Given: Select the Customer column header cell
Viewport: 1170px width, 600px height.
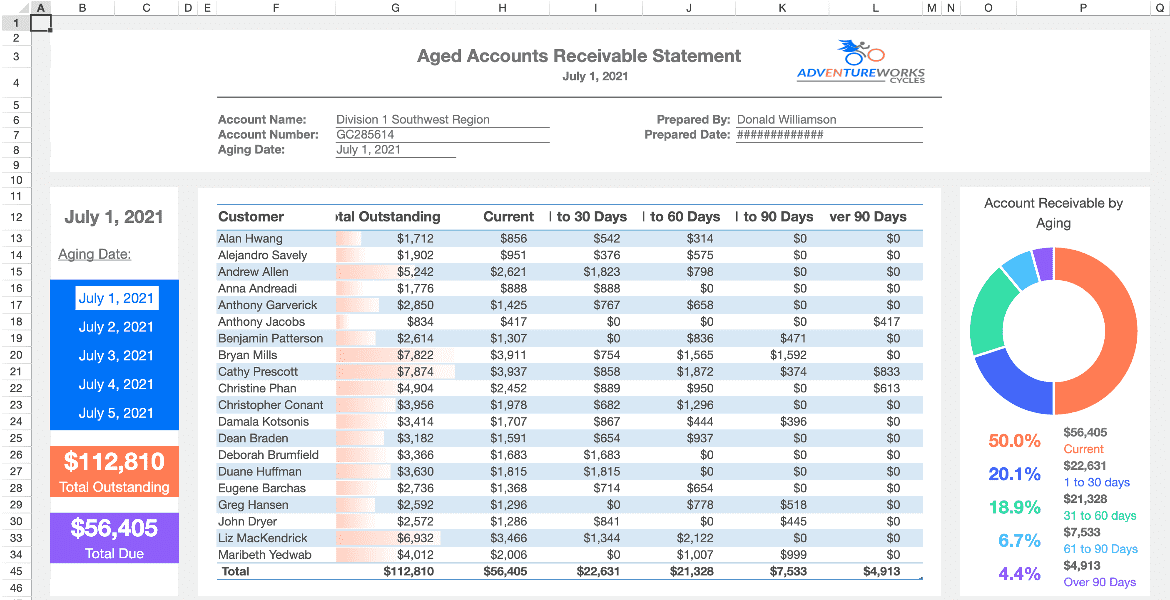Looking at the screenshot, I should coord(251,217).
